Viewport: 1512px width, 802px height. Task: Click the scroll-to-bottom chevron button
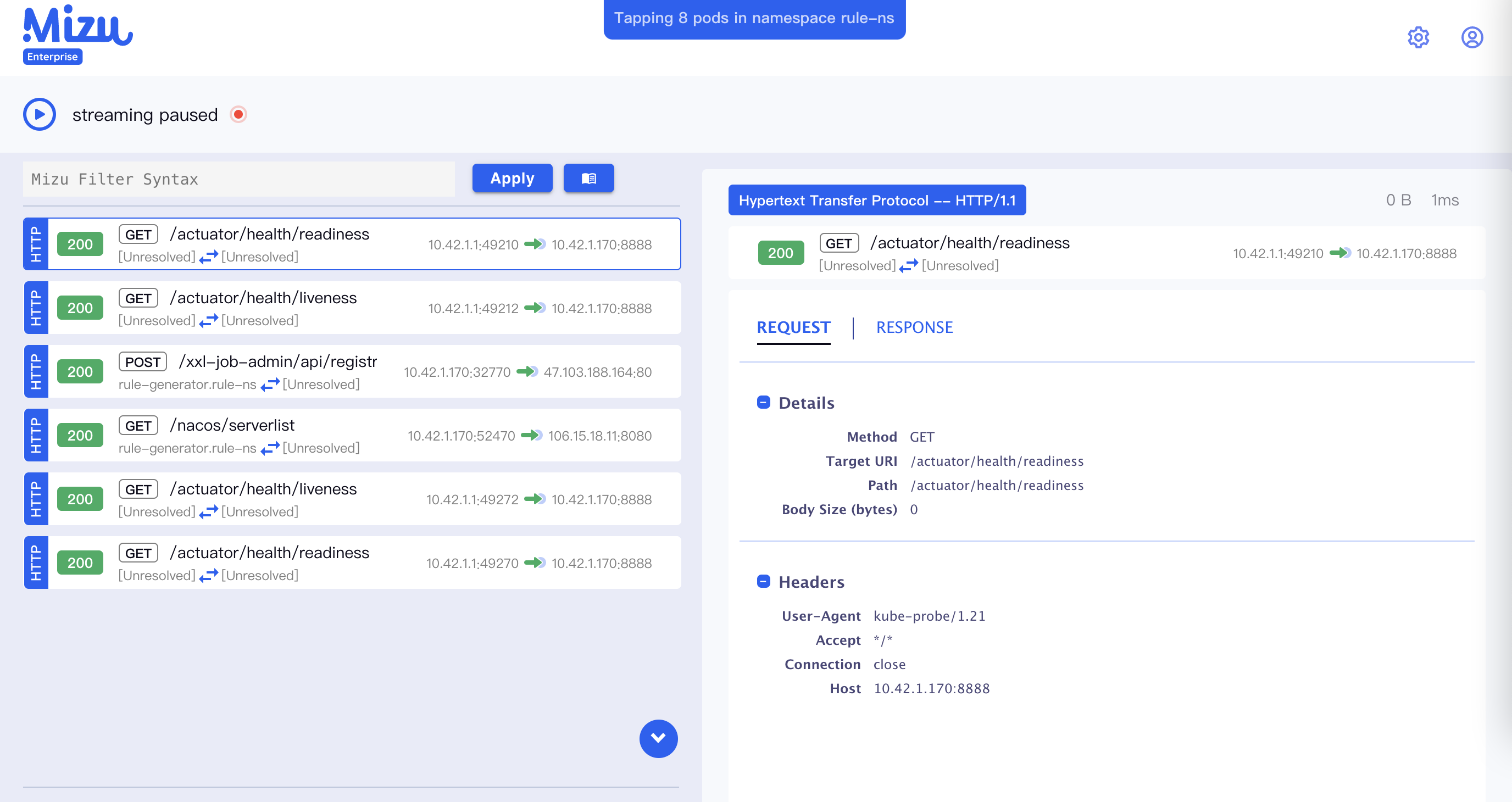pyautogui.click(x=658, y=739)
